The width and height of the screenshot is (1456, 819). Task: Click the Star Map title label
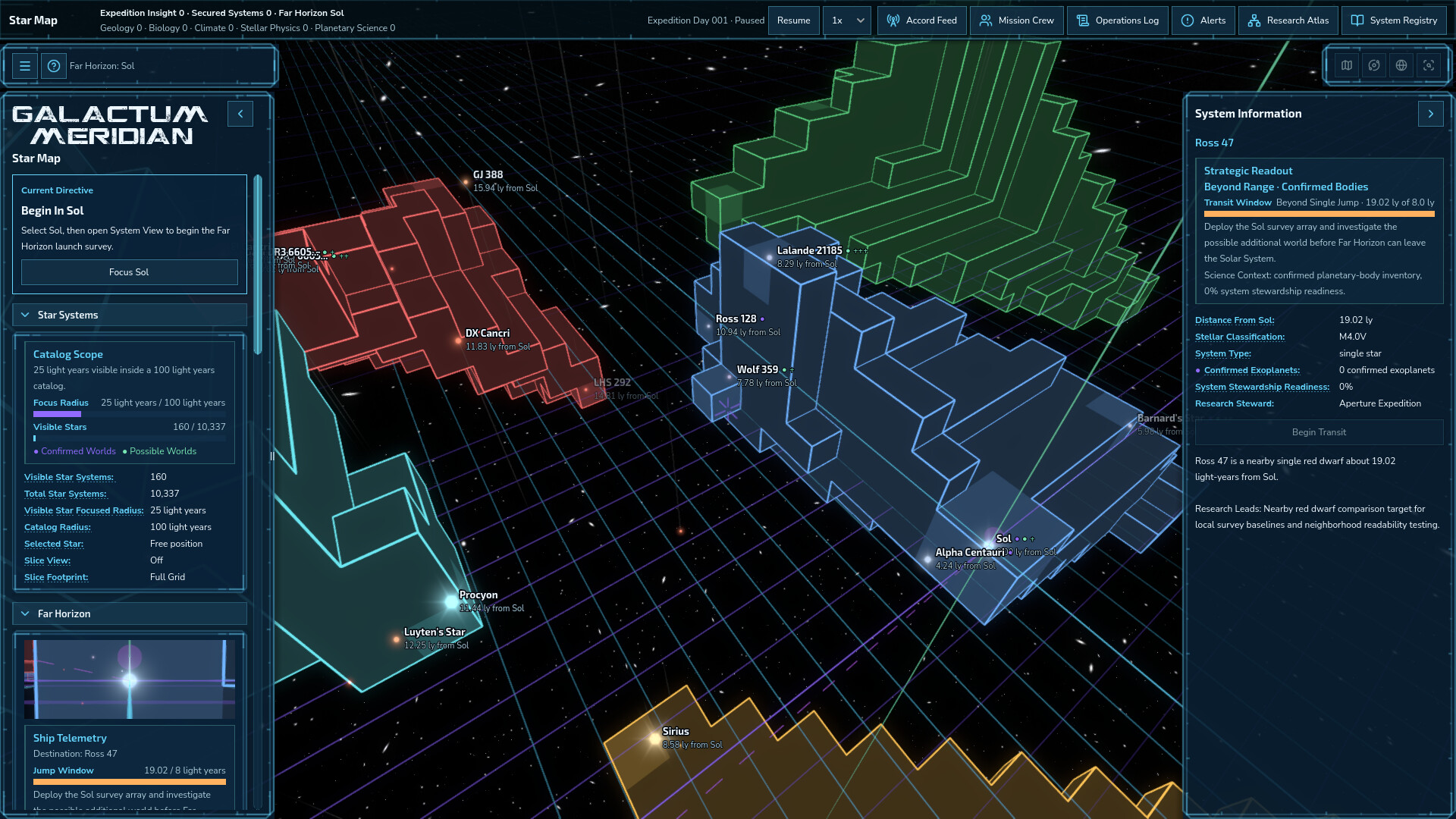pyautogui.click(x=33, y=20)
